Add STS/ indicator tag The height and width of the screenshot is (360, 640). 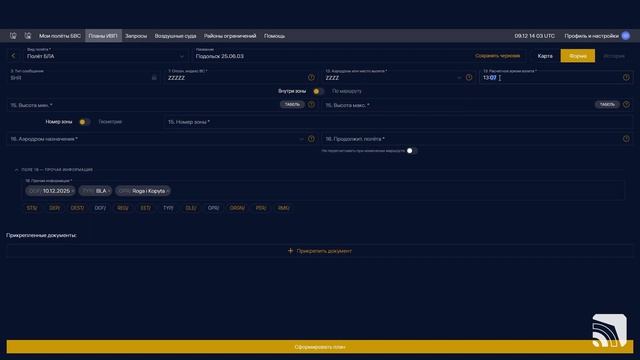[x=32, y=208]
